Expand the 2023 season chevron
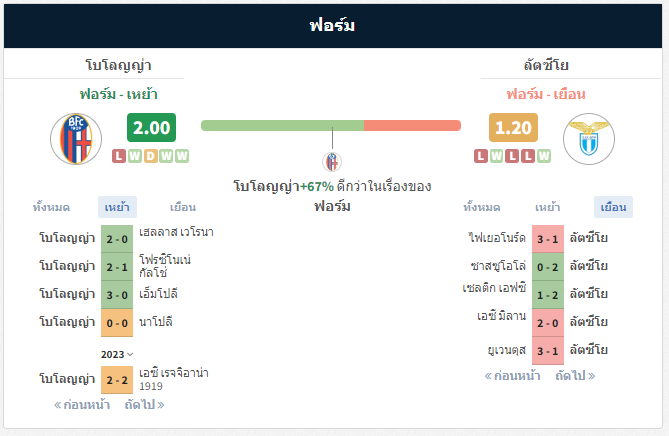The width and height of the screenshot is (669, 436). tap(130, 355)
